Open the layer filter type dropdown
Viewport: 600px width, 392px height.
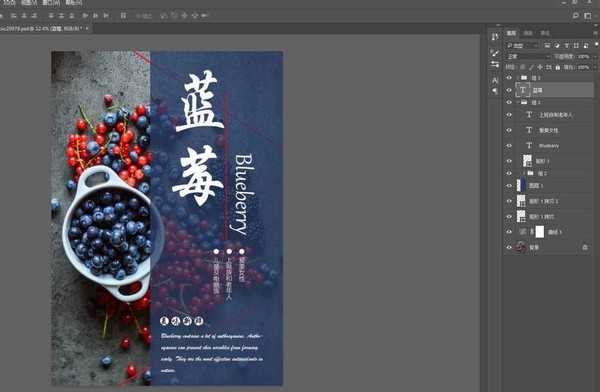522,46
